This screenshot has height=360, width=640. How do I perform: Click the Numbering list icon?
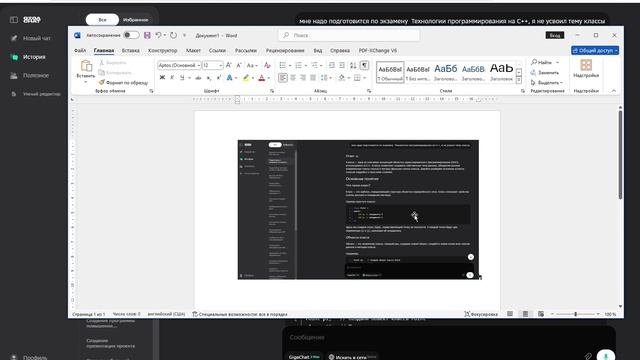click(x=298, y=65)
